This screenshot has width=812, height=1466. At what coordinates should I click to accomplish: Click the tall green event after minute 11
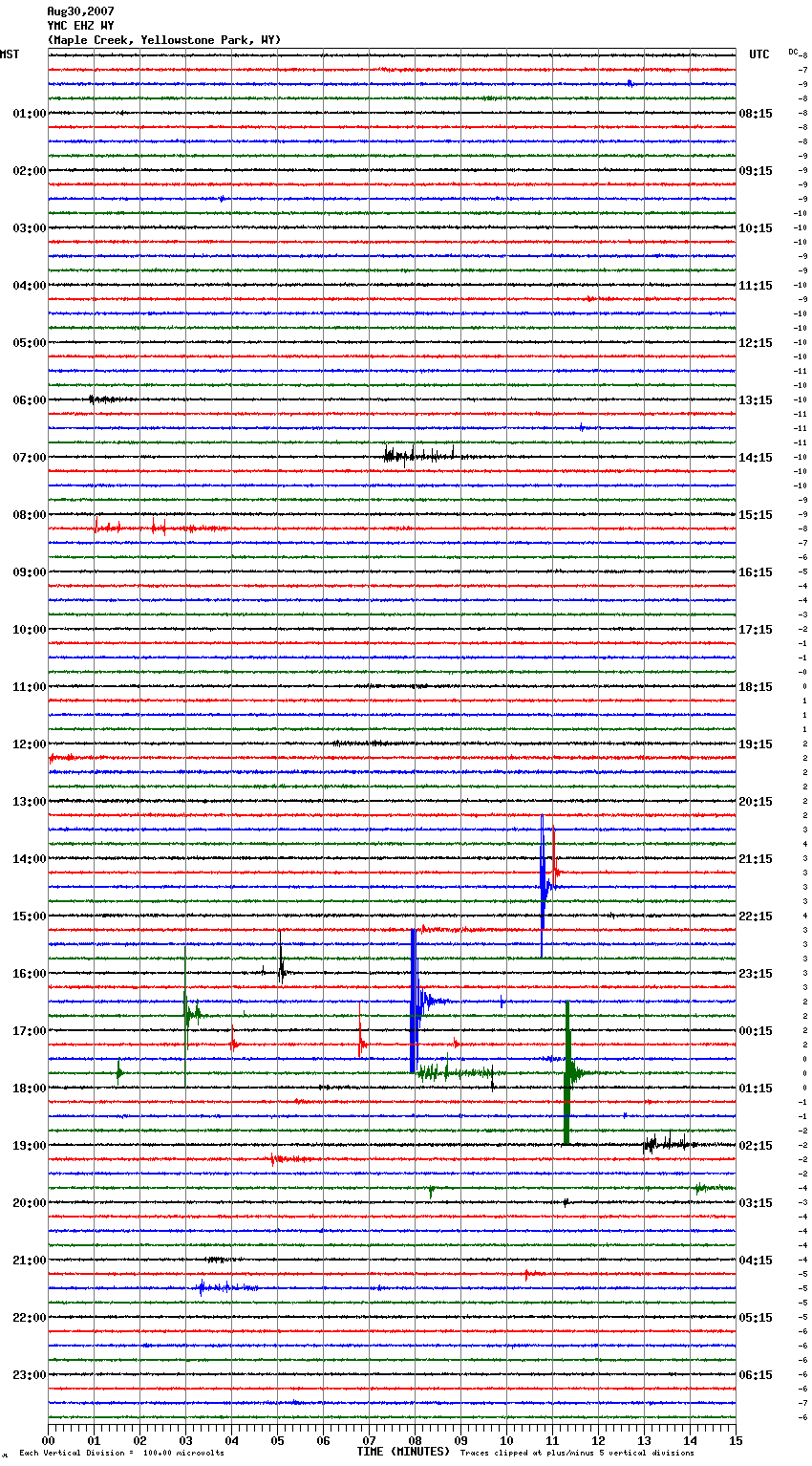point(567,1072)
